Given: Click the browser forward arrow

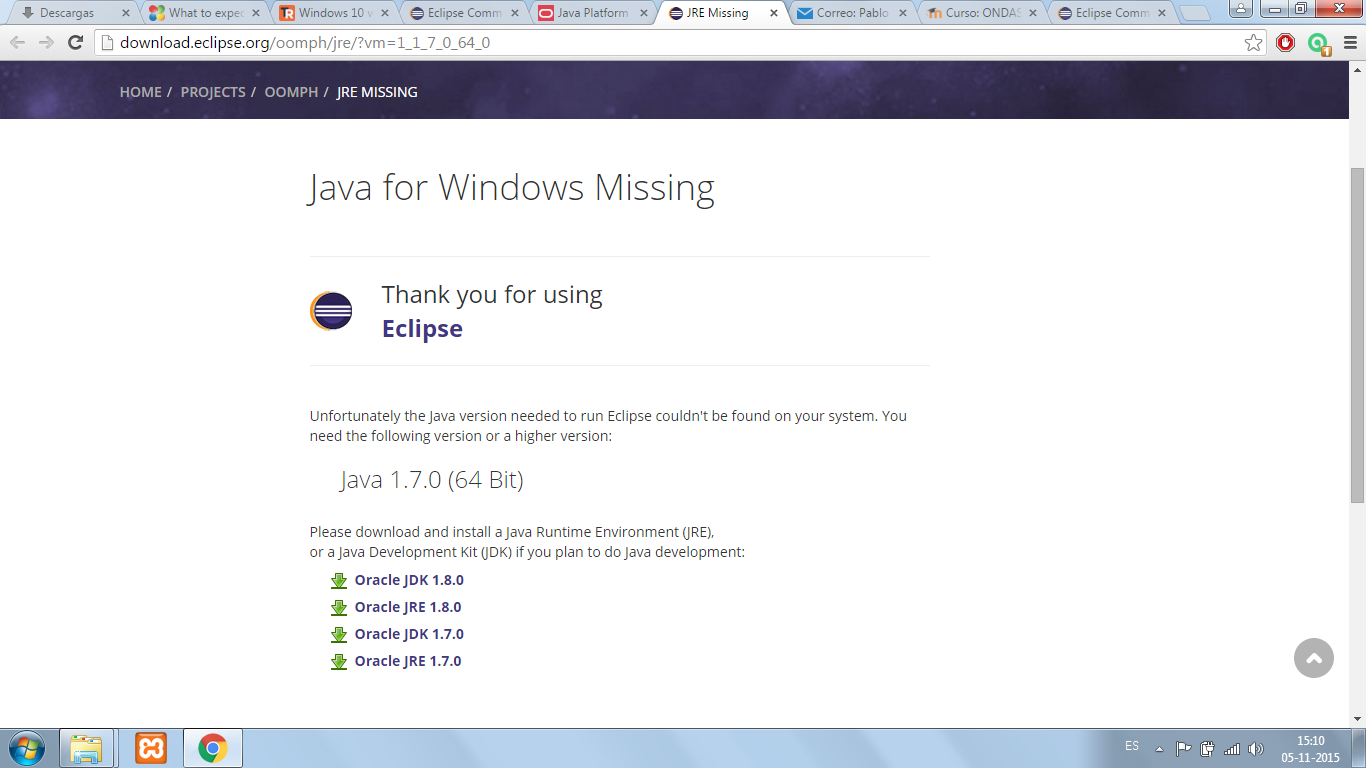Looking at the screenshot, I should [46, 43].
